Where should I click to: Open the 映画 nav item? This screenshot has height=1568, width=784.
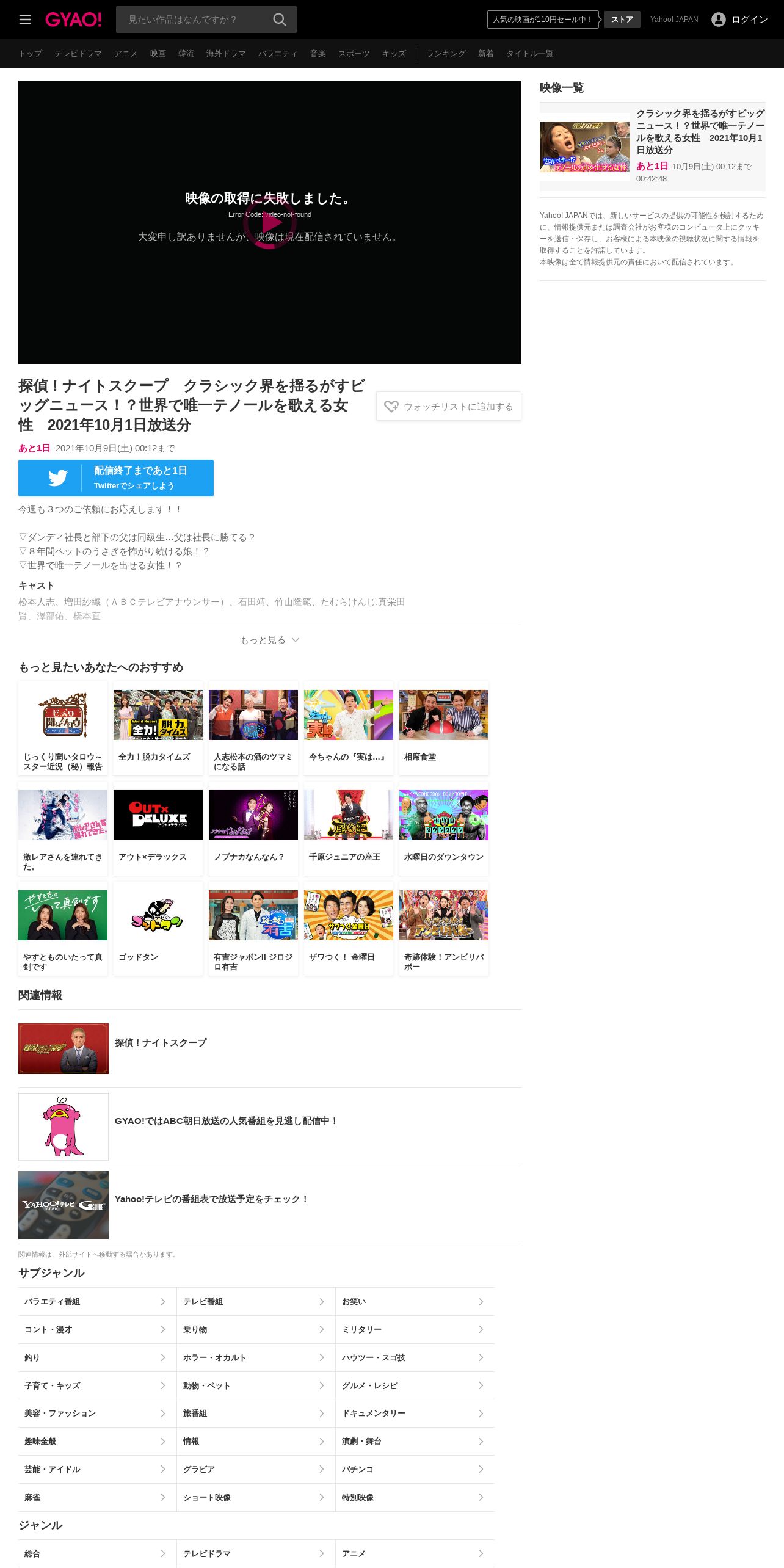(x=158, y=54)
